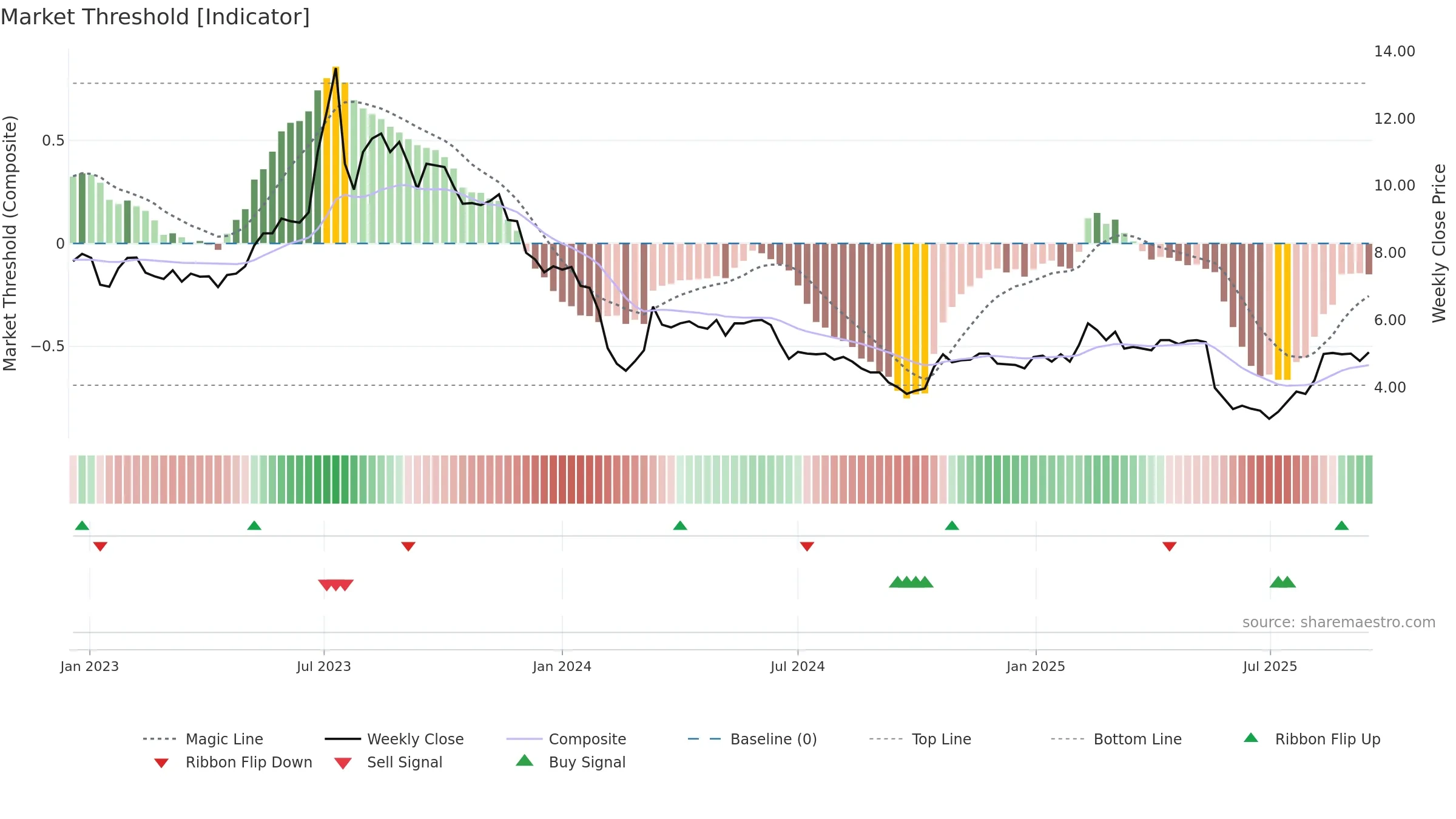Click the Ribbon Flip Down marker at Jul 2024

[807, 547]
